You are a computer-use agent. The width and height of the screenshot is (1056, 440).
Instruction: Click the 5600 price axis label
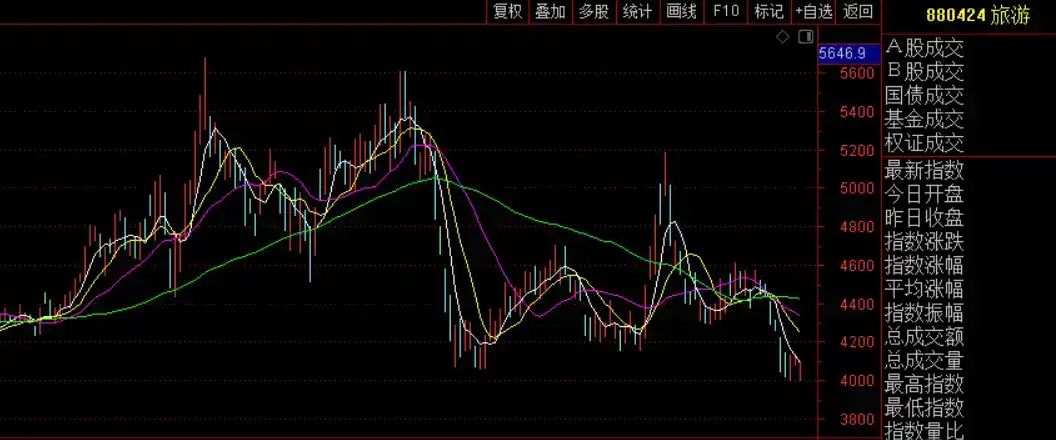click(857, 73)
